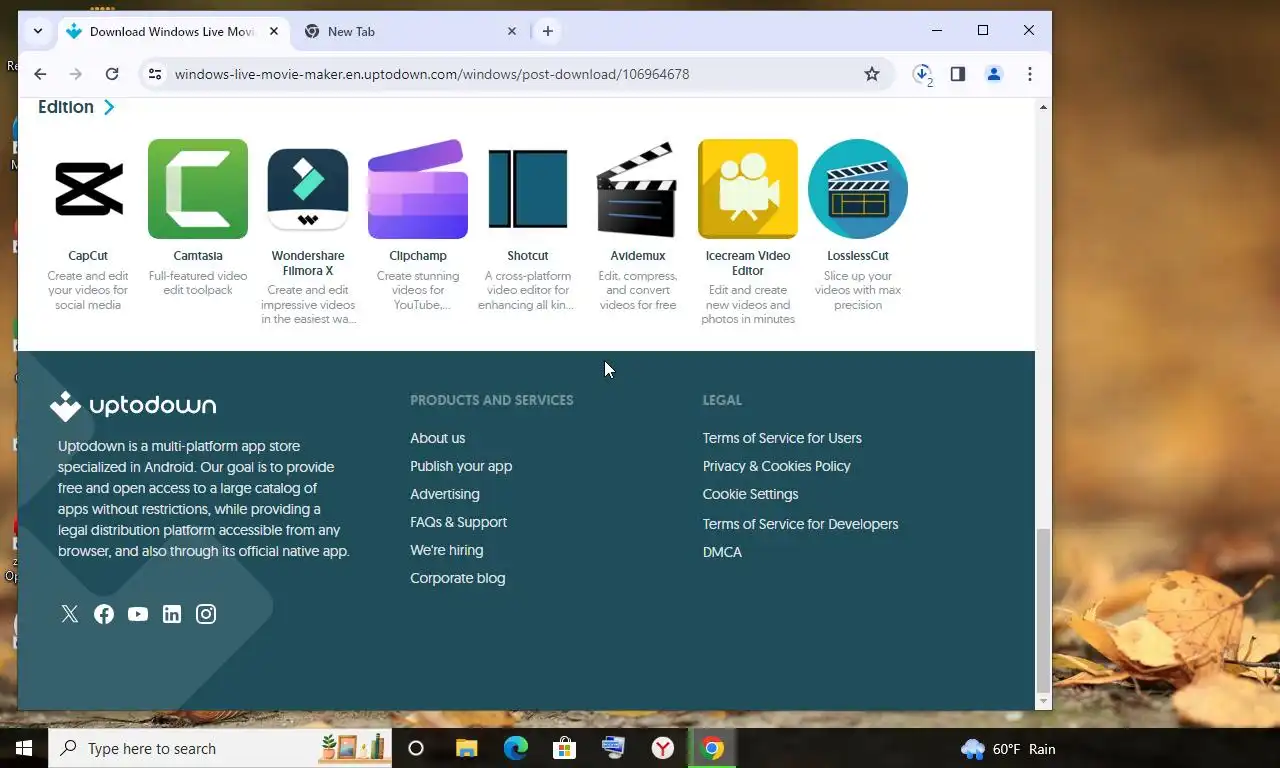Open Chrome's three-dot menu

tap(1030, 74)
